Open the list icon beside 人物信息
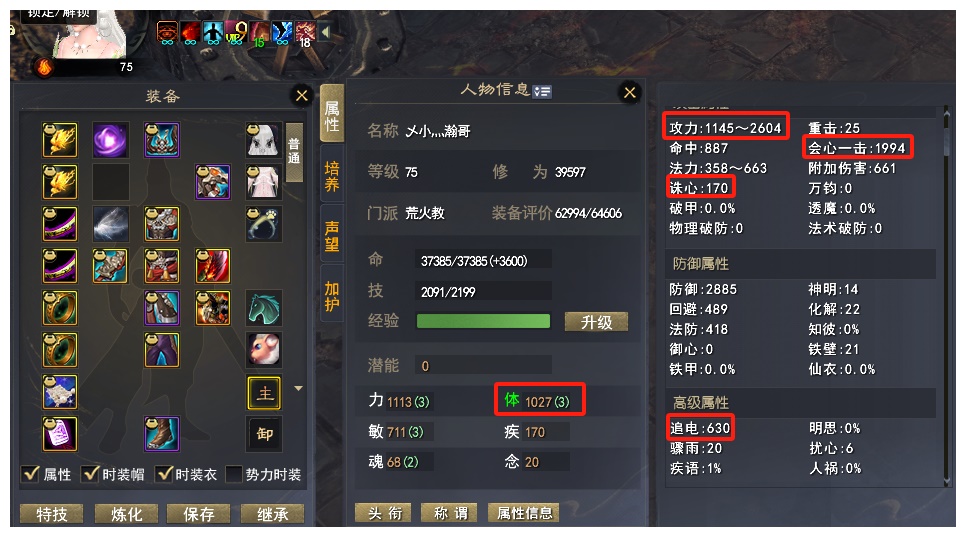This screenshot has width=966, height=537. click(542, 92)
